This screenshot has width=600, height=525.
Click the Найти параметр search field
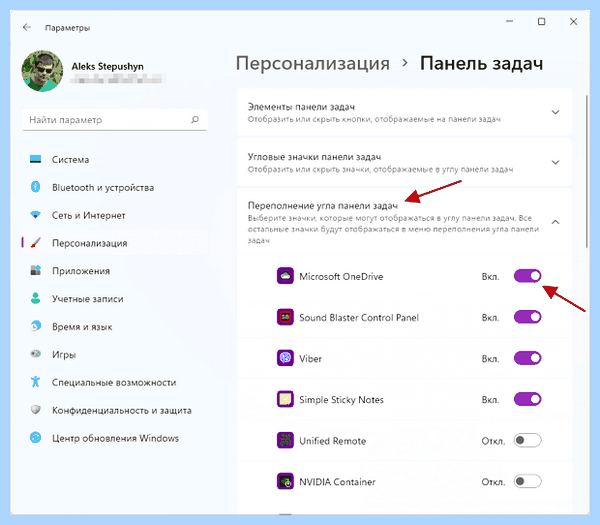click(115, 120)
